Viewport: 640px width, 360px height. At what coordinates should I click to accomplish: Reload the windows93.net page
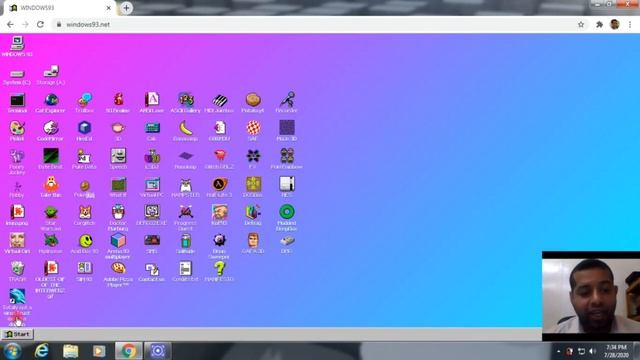(40, 24)
